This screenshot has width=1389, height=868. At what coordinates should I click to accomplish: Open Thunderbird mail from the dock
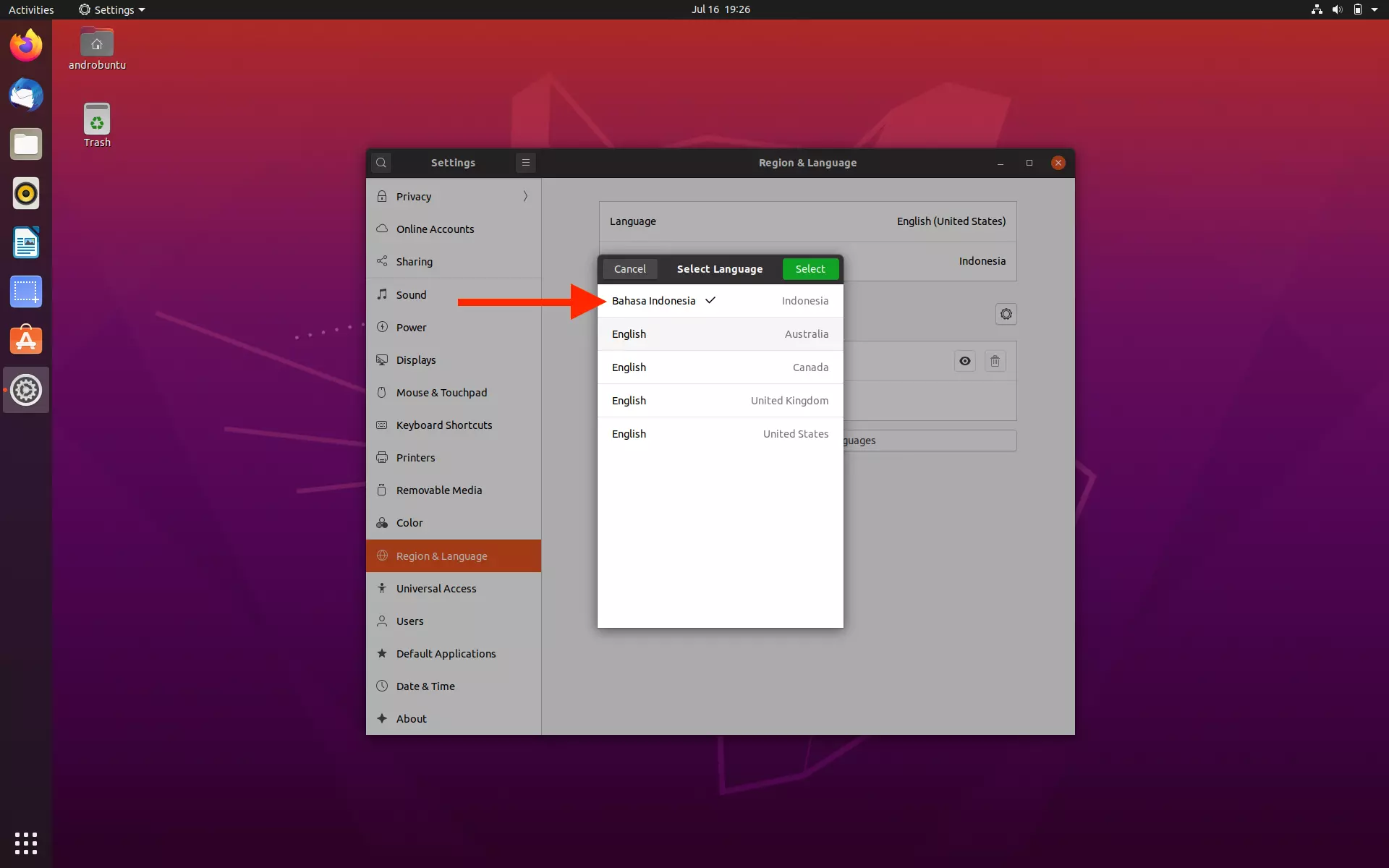pos(25,95)
